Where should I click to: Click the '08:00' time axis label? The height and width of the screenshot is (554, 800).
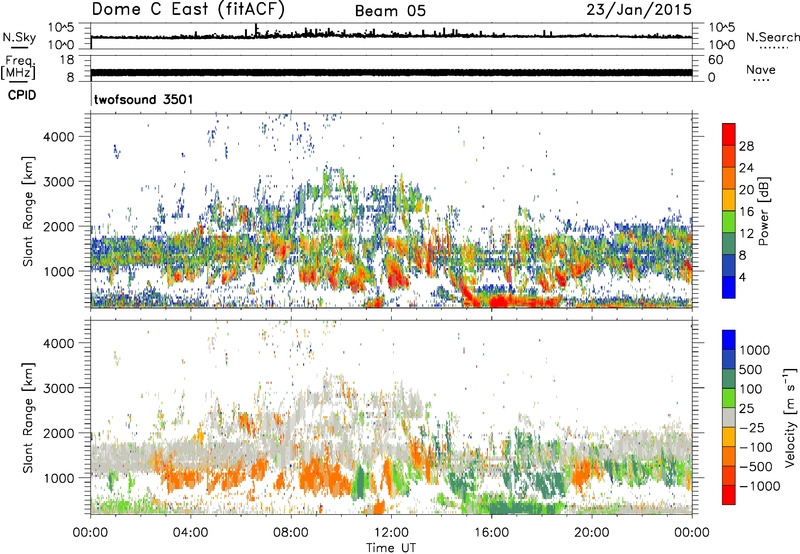click(x=291, y=533)
